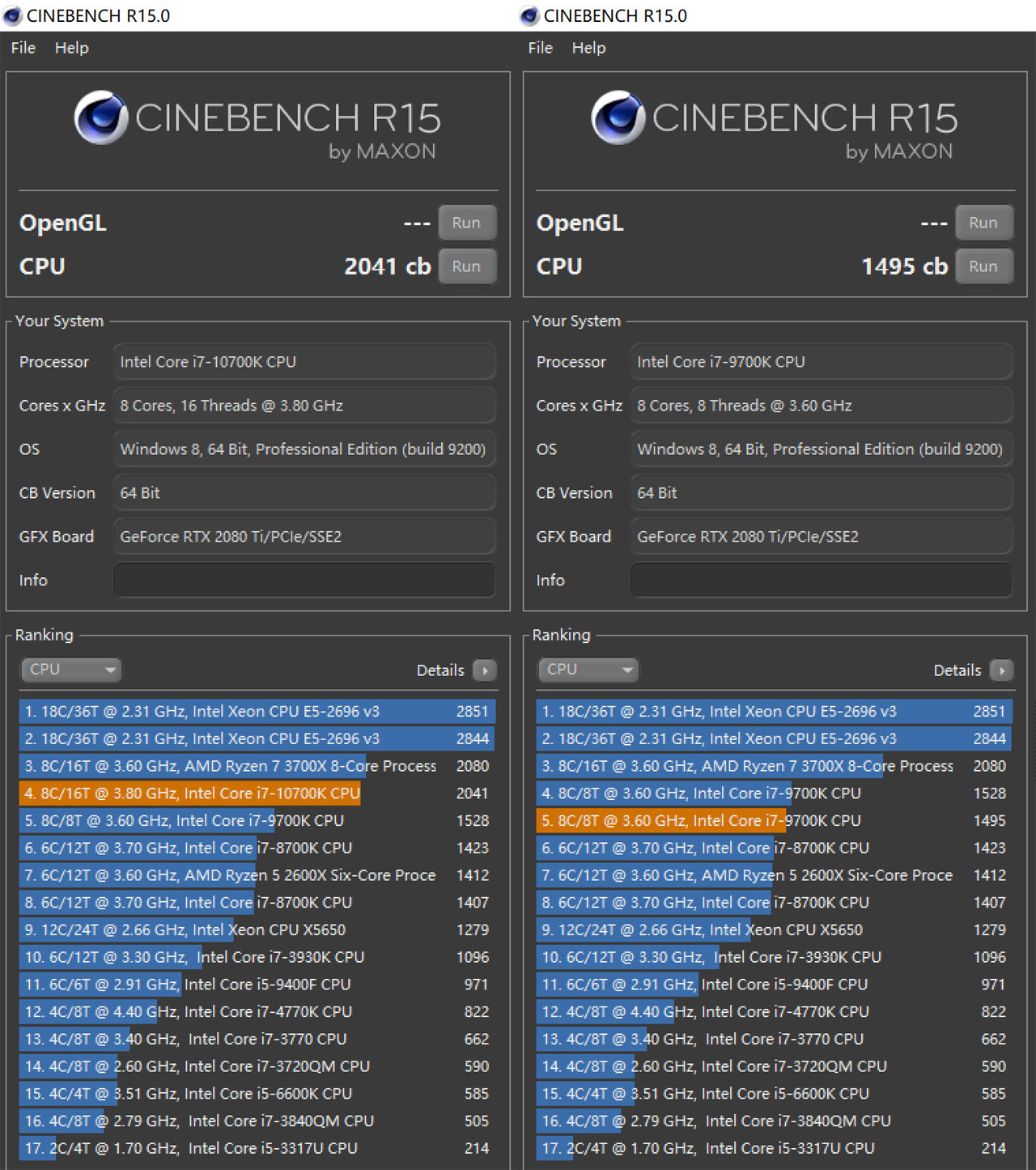The image size is (1036, 1170).
Task: Click the right window's Cinebench R15 logo sphere
Action: pos(618,118)
